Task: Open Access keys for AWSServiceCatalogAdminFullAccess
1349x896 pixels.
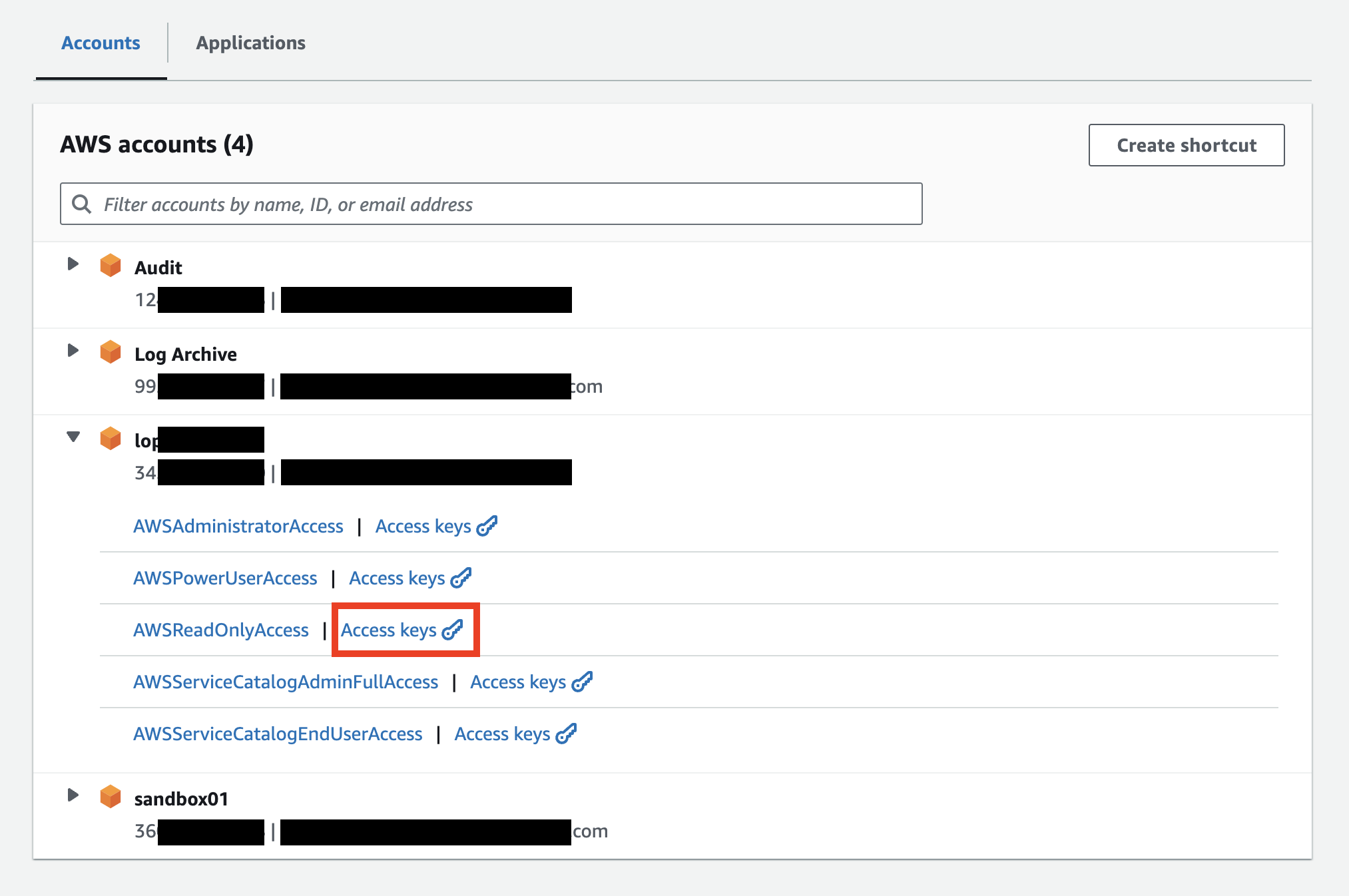Action: click(x=519, y=681)
